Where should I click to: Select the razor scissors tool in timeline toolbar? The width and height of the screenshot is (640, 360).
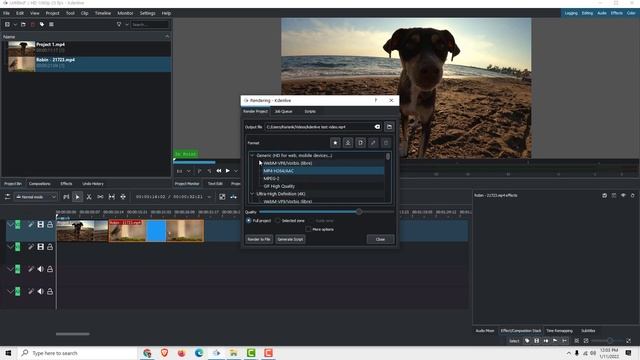[x=89, y=197]
